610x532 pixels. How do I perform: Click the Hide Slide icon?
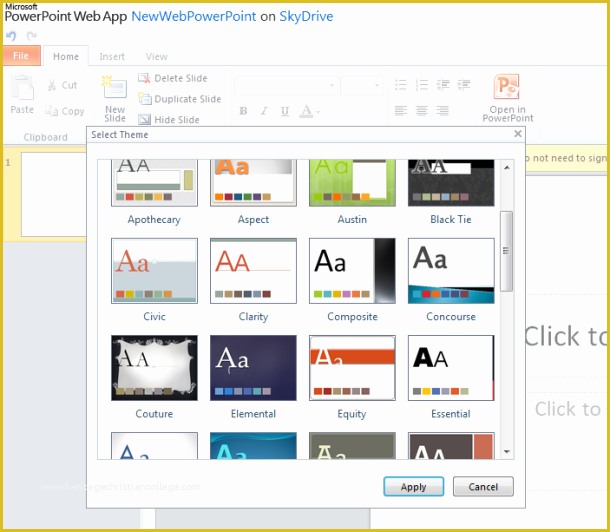144,119
